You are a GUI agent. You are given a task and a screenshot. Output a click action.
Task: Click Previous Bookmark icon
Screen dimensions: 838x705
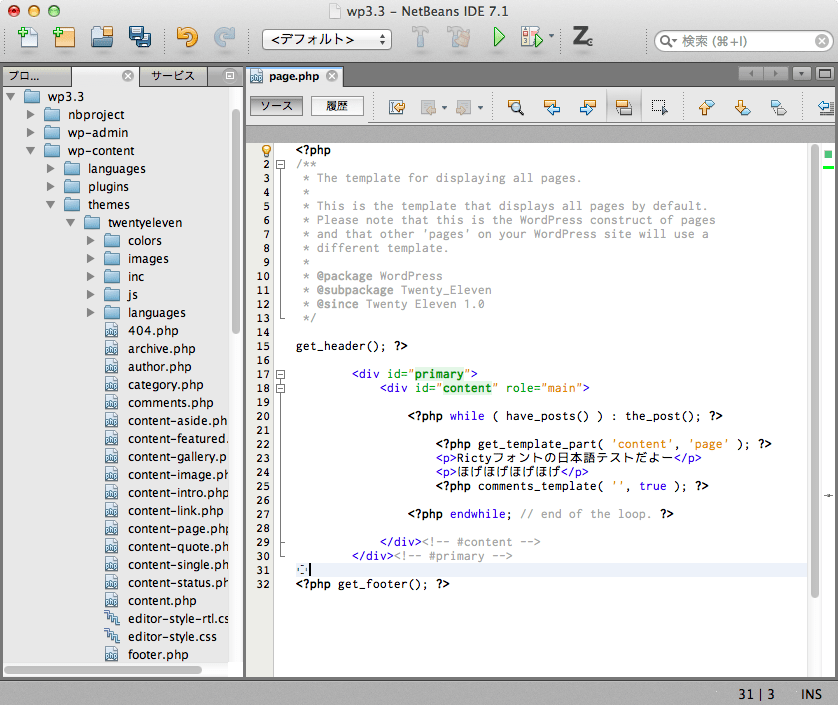(706, 107)
